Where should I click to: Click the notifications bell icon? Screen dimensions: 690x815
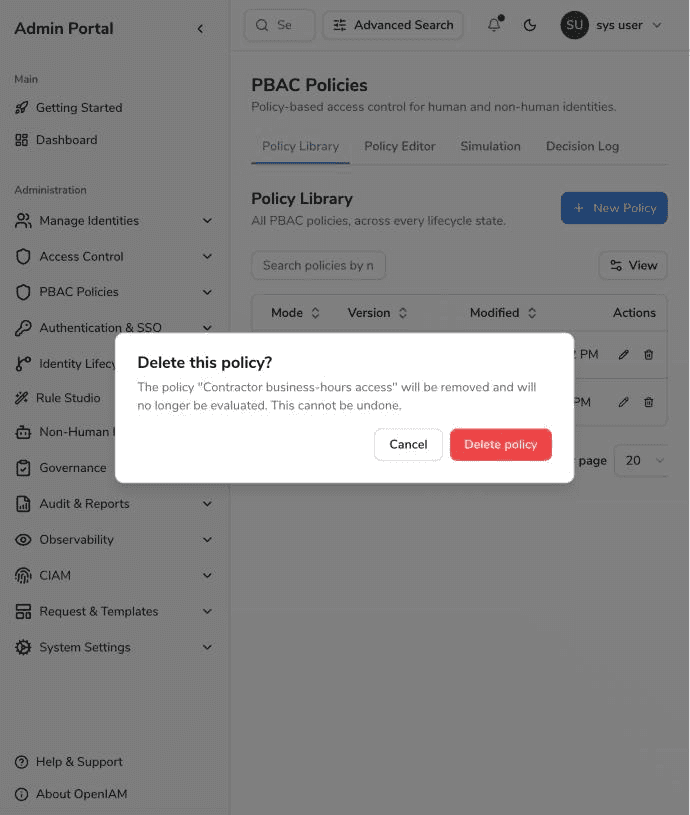[494, 24]
